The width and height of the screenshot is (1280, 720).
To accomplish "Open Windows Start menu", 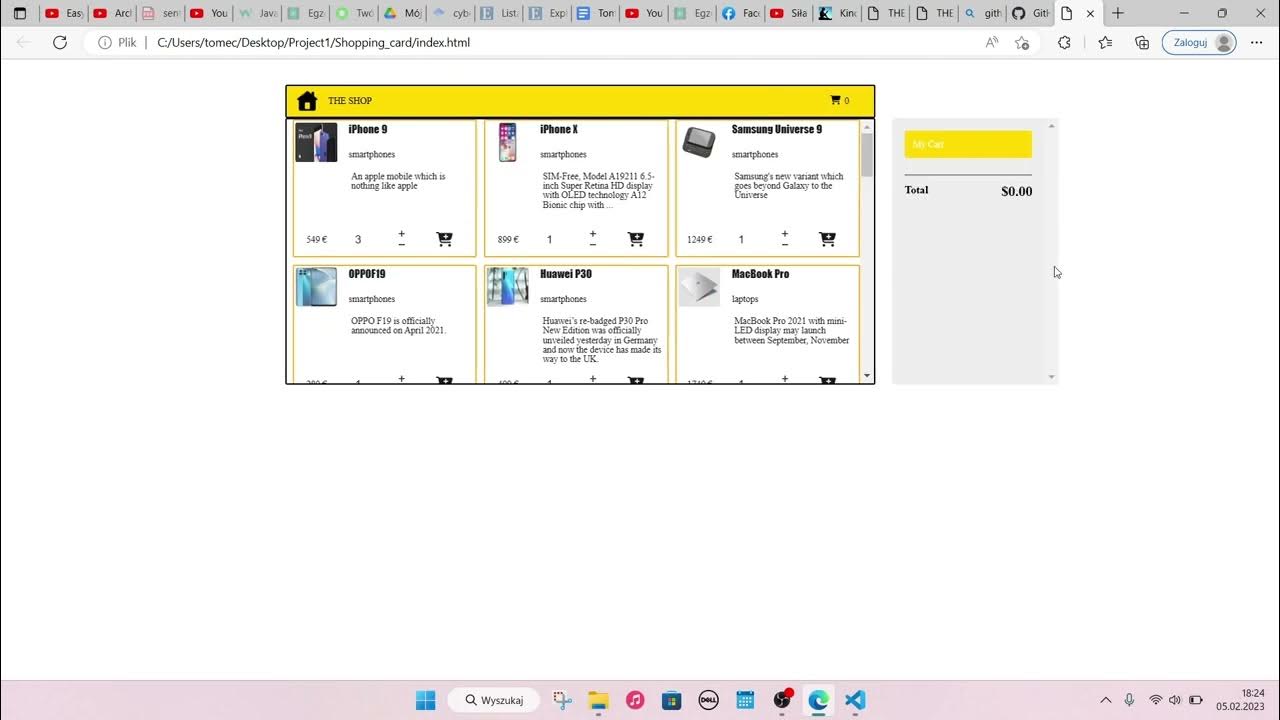I will coord(425,700).
